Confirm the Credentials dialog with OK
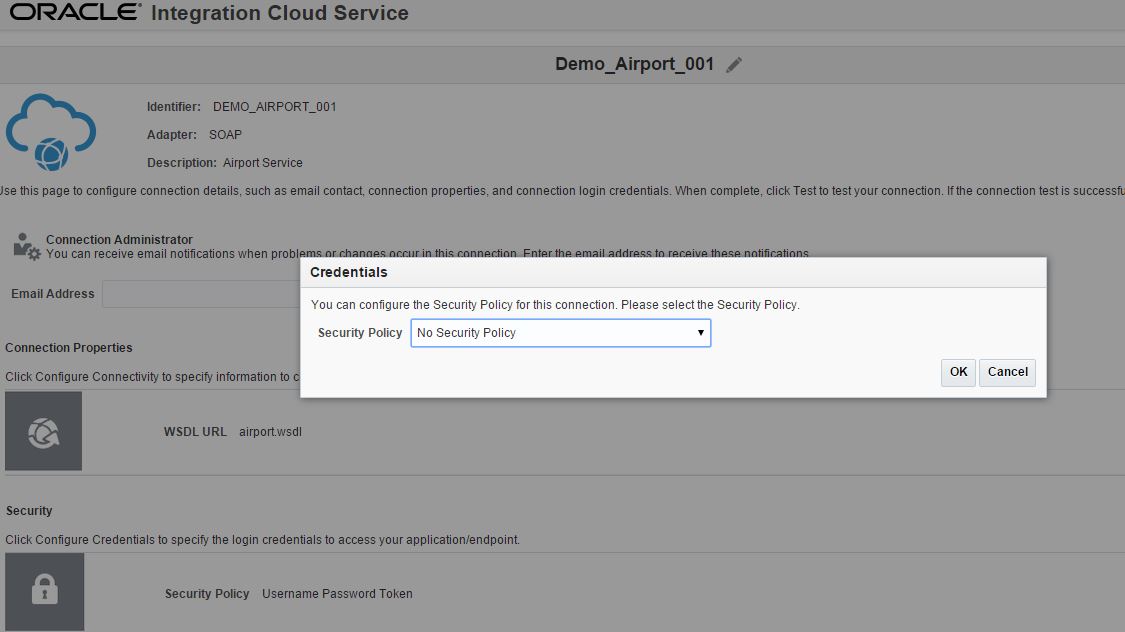Viewport: 1125px width, 632px height. [x=958, y=372]
